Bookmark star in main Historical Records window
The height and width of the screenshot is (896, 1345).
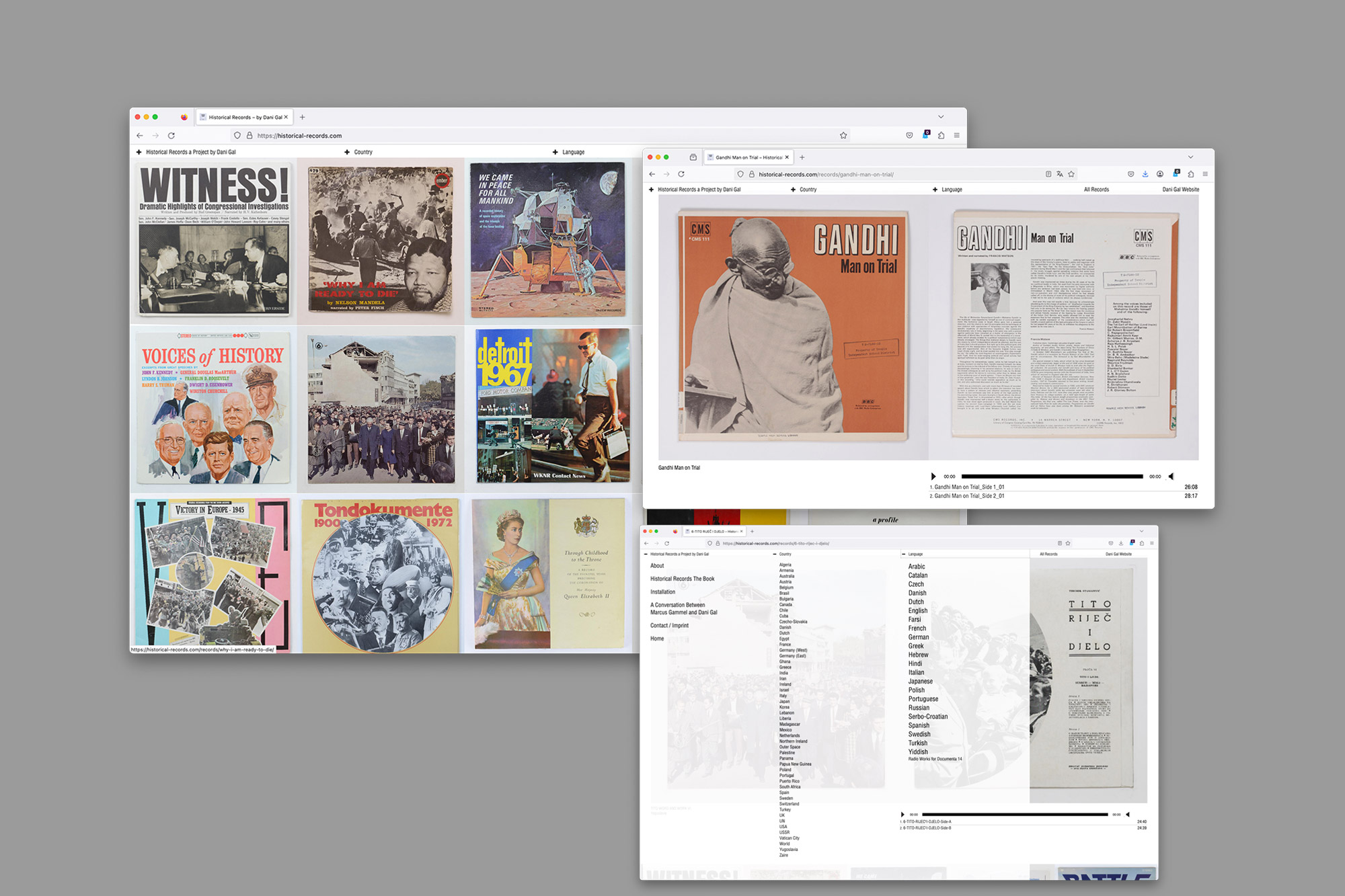[x=843, y=136]
